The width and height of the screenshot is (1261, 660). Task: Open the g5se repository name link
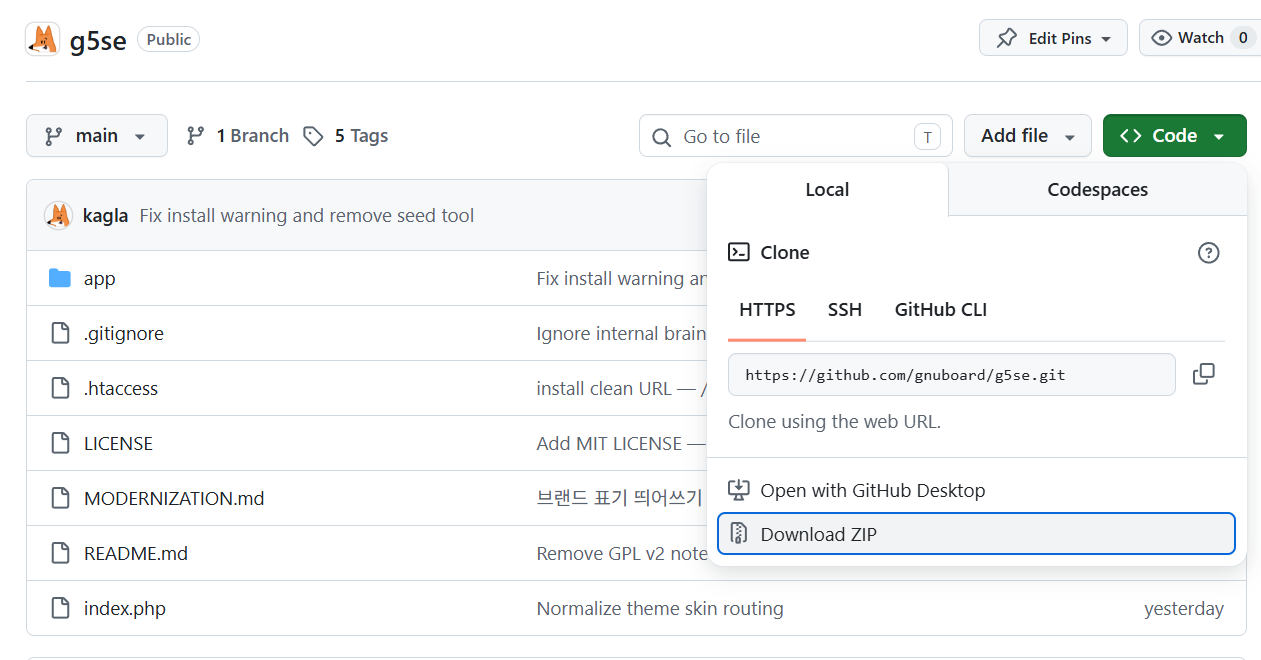98,41
